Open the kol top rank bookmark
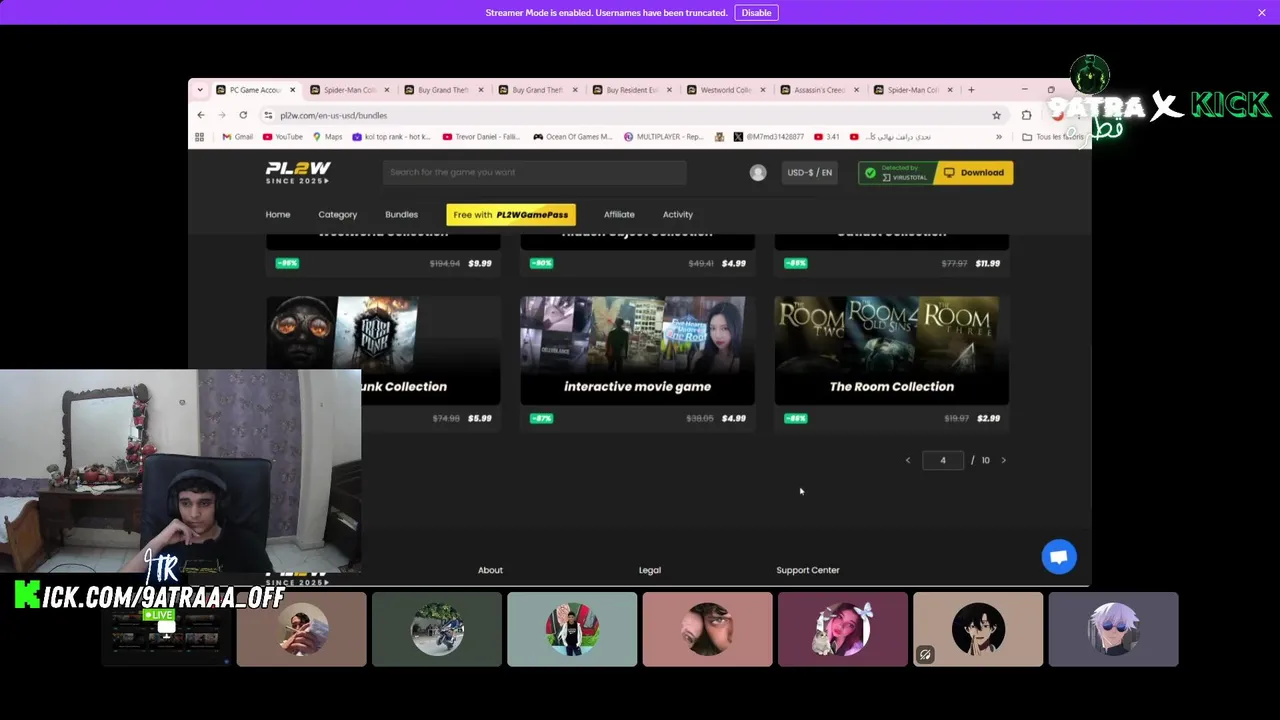The height and width of the screenshot is (720, 1280). point(391,137)
